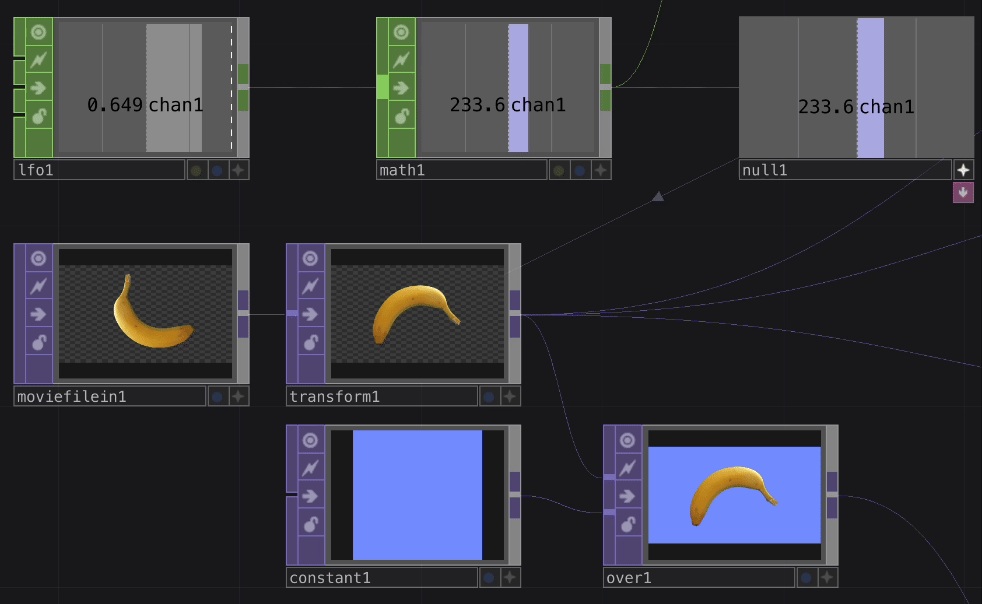Expand lfo1 parameters using the plus icon
Image resolution: width=982 pixels, height=604 pixels.
point(237,169)
